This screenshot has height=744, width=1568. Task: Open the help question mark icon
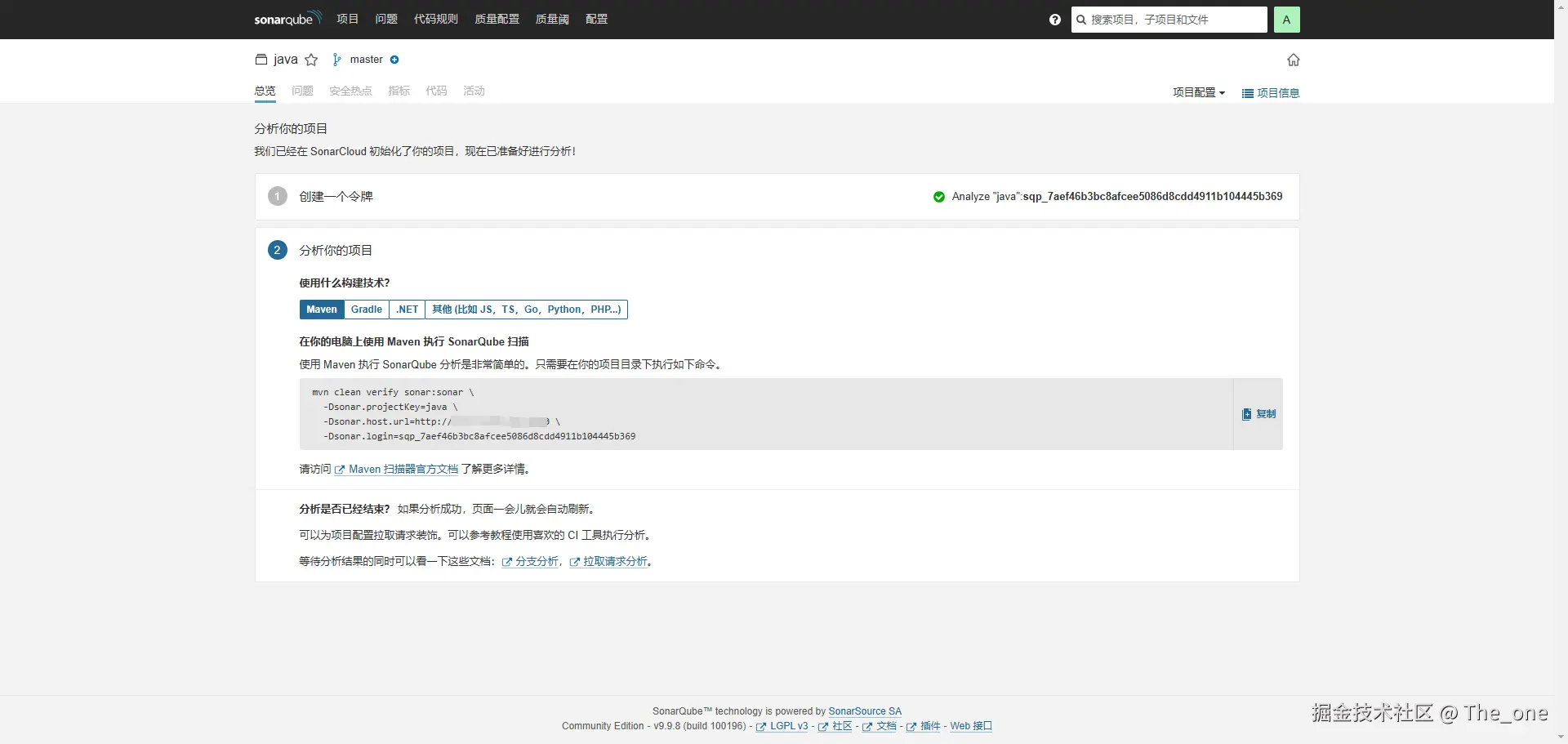[1055, 20]
